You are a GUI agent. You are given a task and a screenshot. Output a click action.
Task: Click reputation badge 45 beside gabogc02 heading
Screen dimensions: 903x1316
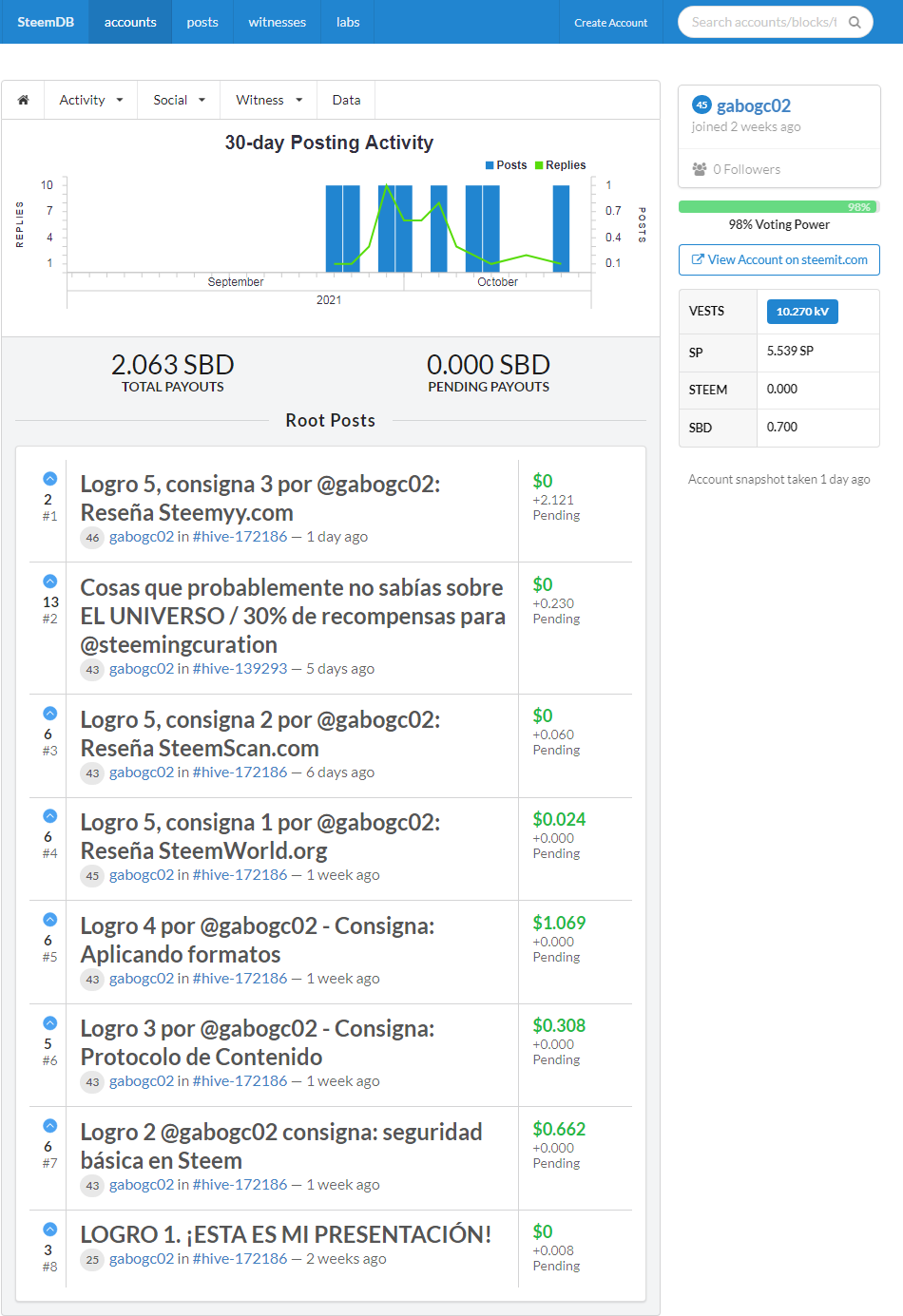[x=701, y=105]
